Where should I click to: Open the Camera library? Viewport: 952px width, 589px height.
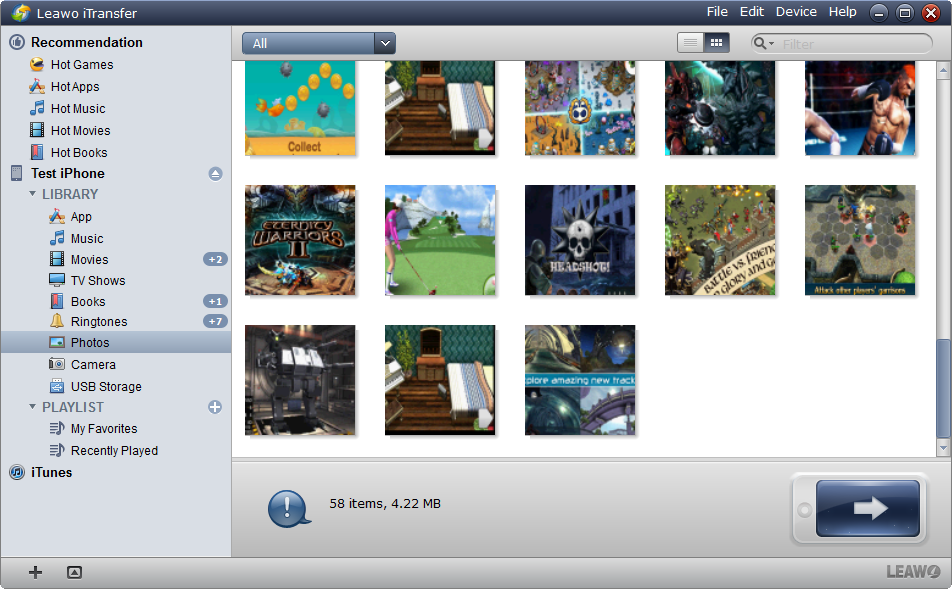coord(93,364)
